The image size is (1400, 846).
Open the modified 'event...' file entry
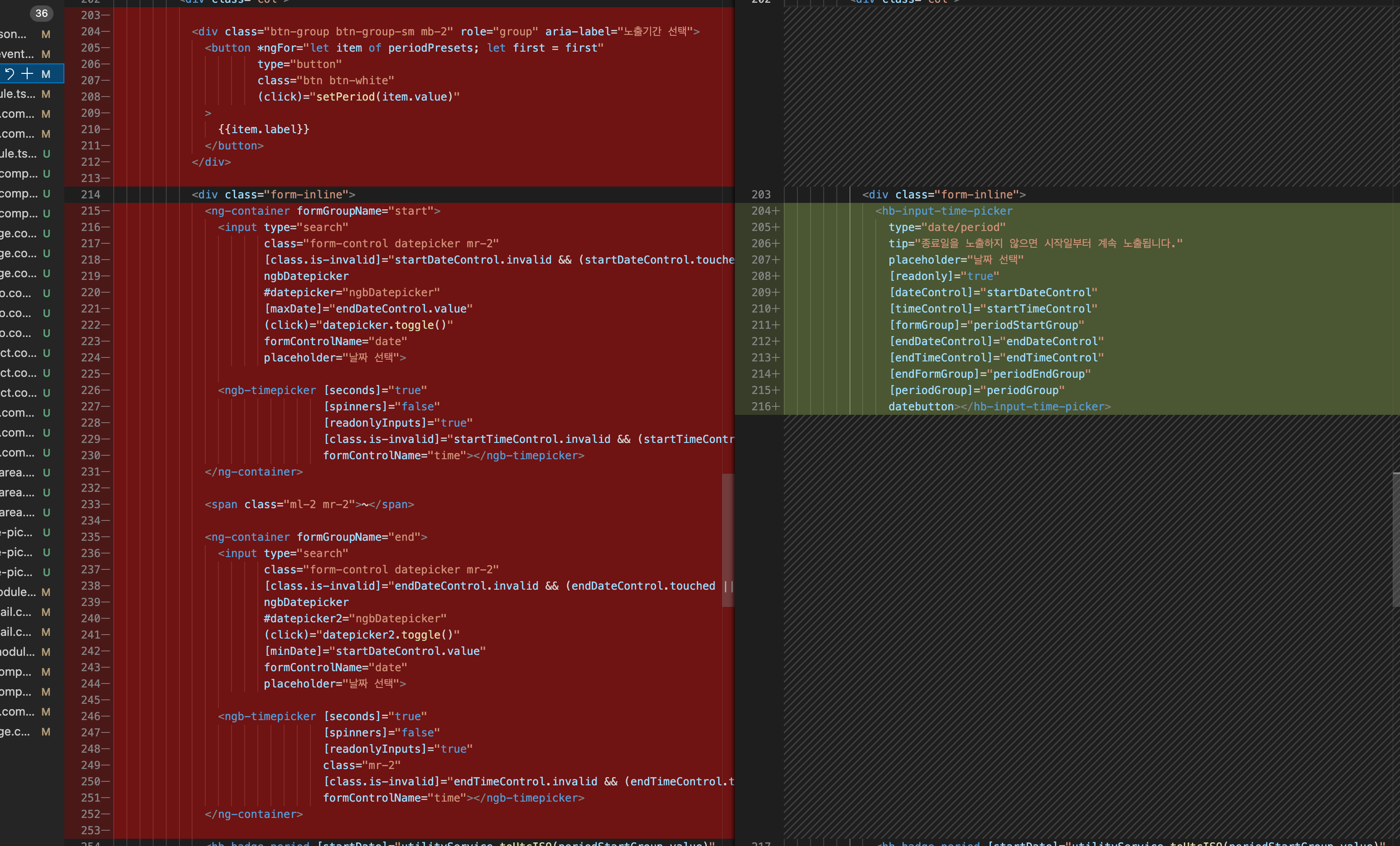[x=17, y=54]
